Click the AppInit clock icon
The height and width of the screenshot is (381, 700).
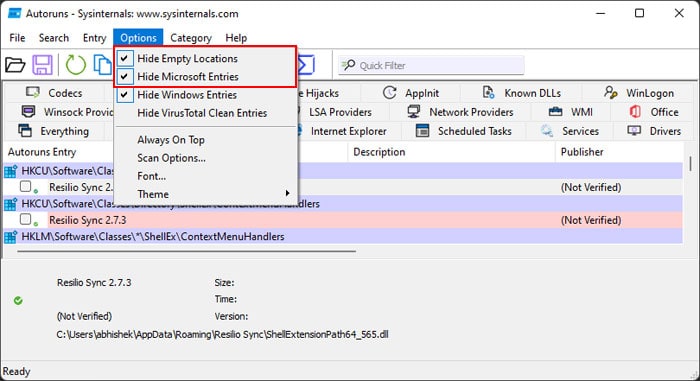(390, 92)
